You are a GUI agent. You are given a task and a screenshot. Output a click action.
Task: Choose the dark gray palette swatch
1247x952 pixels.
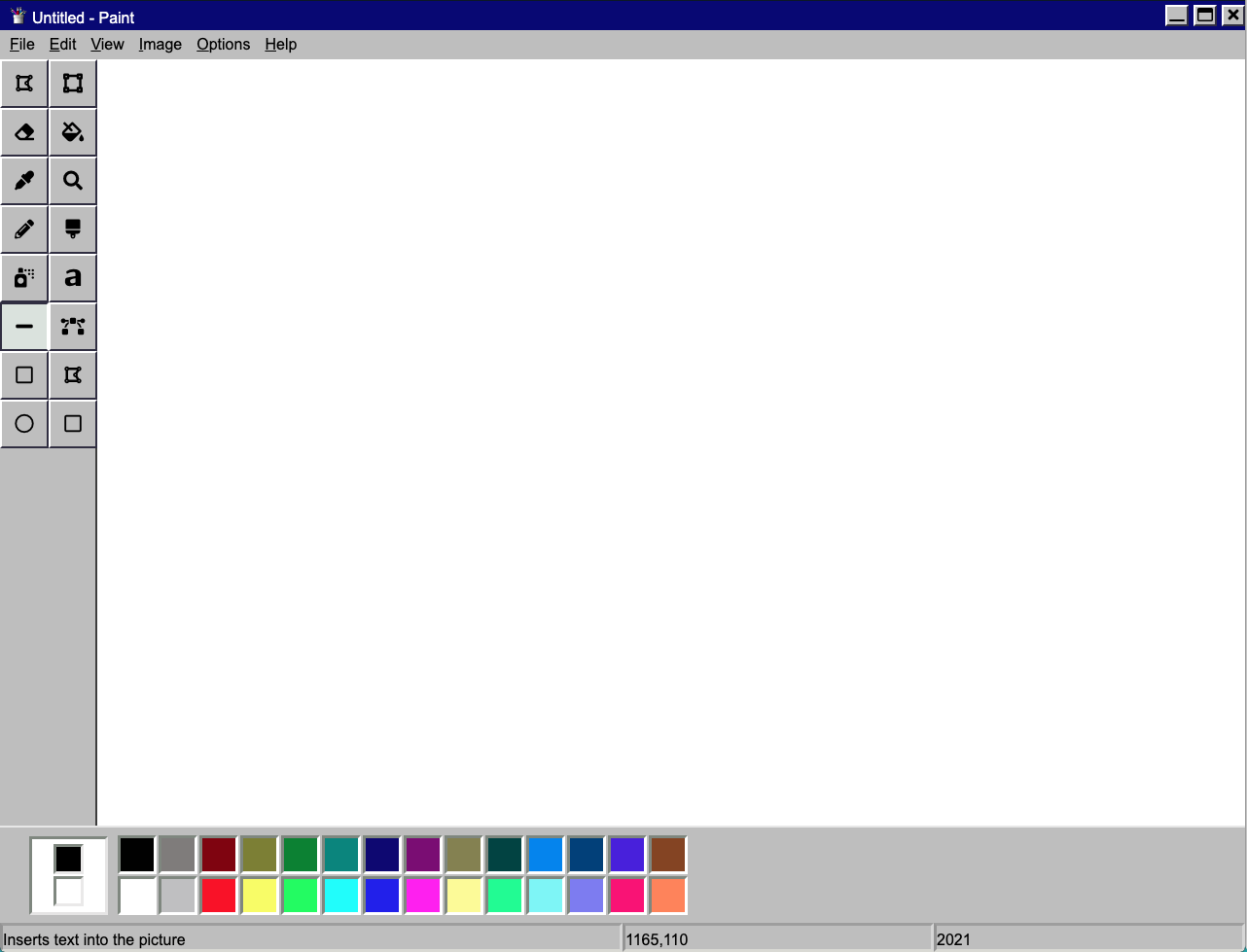tap(178, 855)
